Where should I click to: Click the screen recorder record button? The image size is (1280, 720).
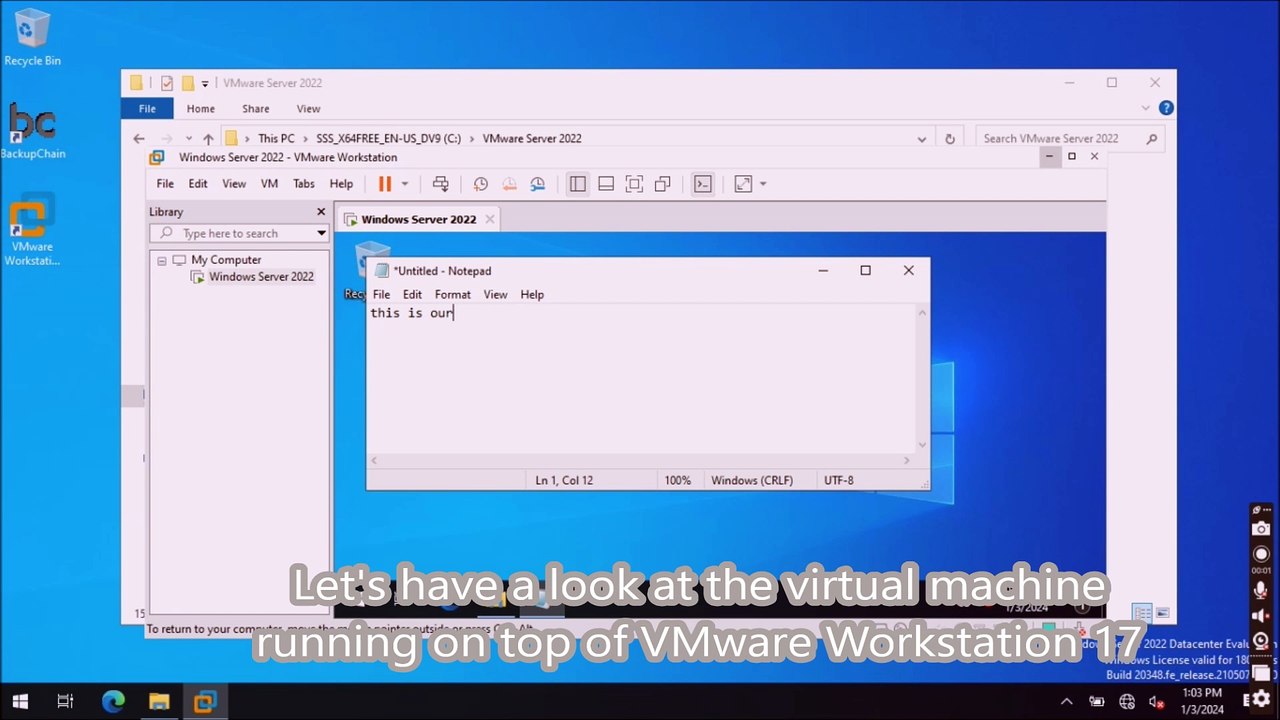click(1261, 555)
